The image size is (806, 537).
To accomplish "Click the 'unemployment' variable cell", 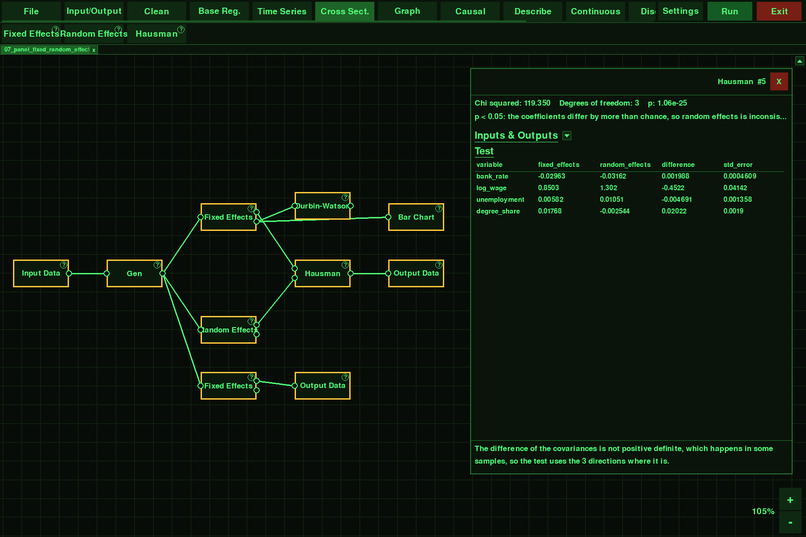I will point(500,199).
